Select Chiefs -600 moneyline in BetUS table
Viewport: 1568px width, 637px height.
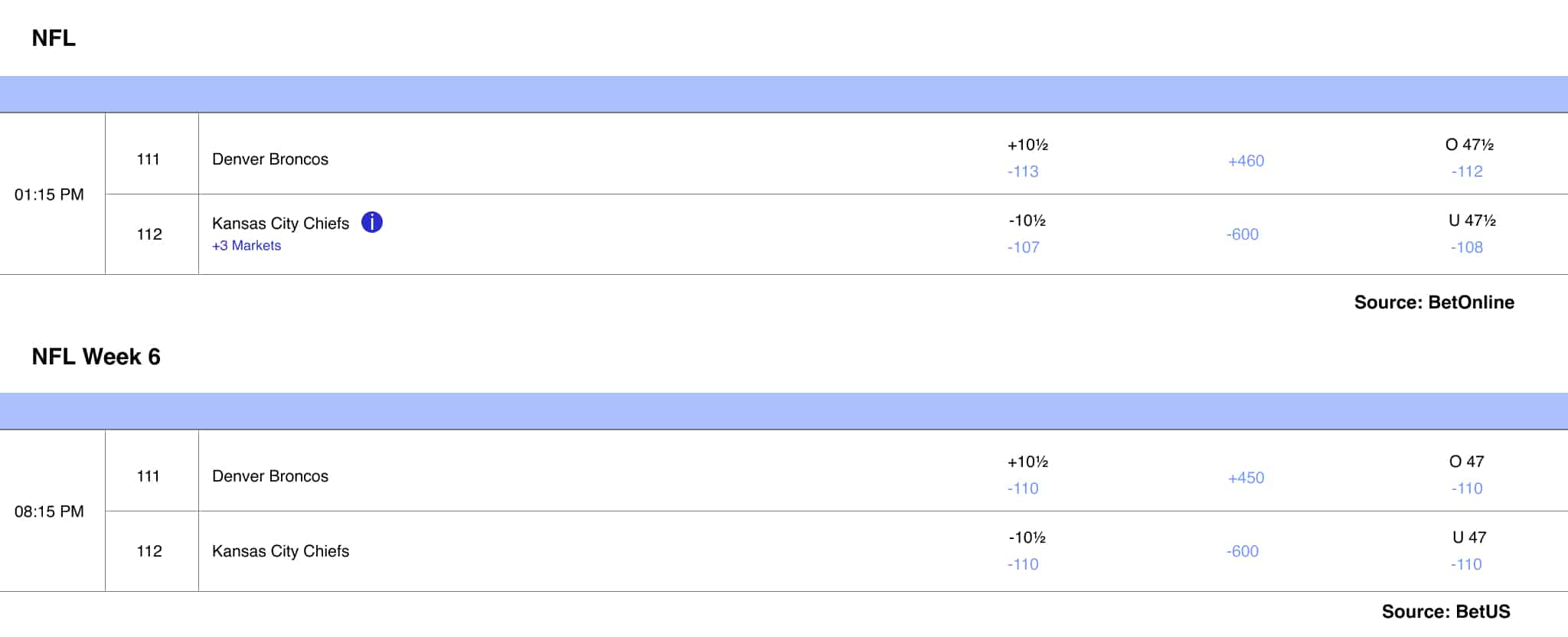pyautogui.click(x=1242, y=551)
